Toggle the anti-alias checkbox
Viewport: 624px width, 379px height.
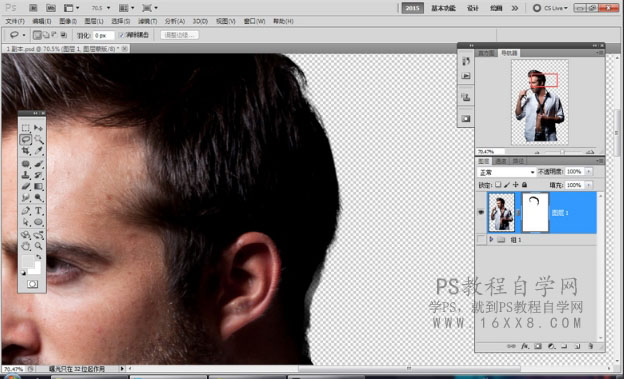[x=122, y=35]
